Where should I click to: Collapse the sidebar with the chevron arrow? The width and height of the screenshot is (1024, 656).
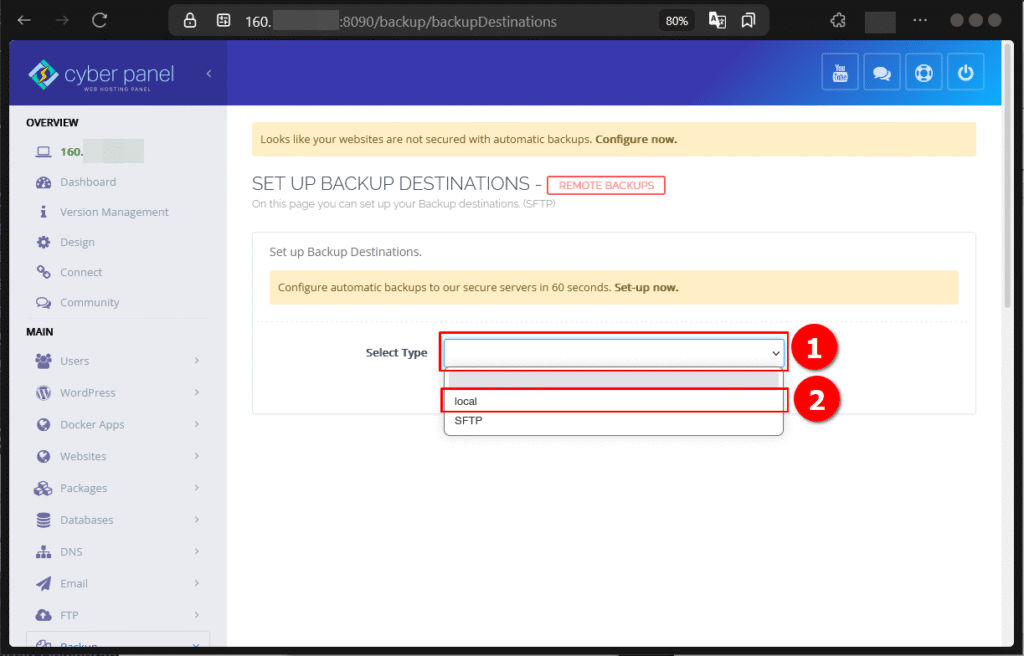(x=208, y=72)
